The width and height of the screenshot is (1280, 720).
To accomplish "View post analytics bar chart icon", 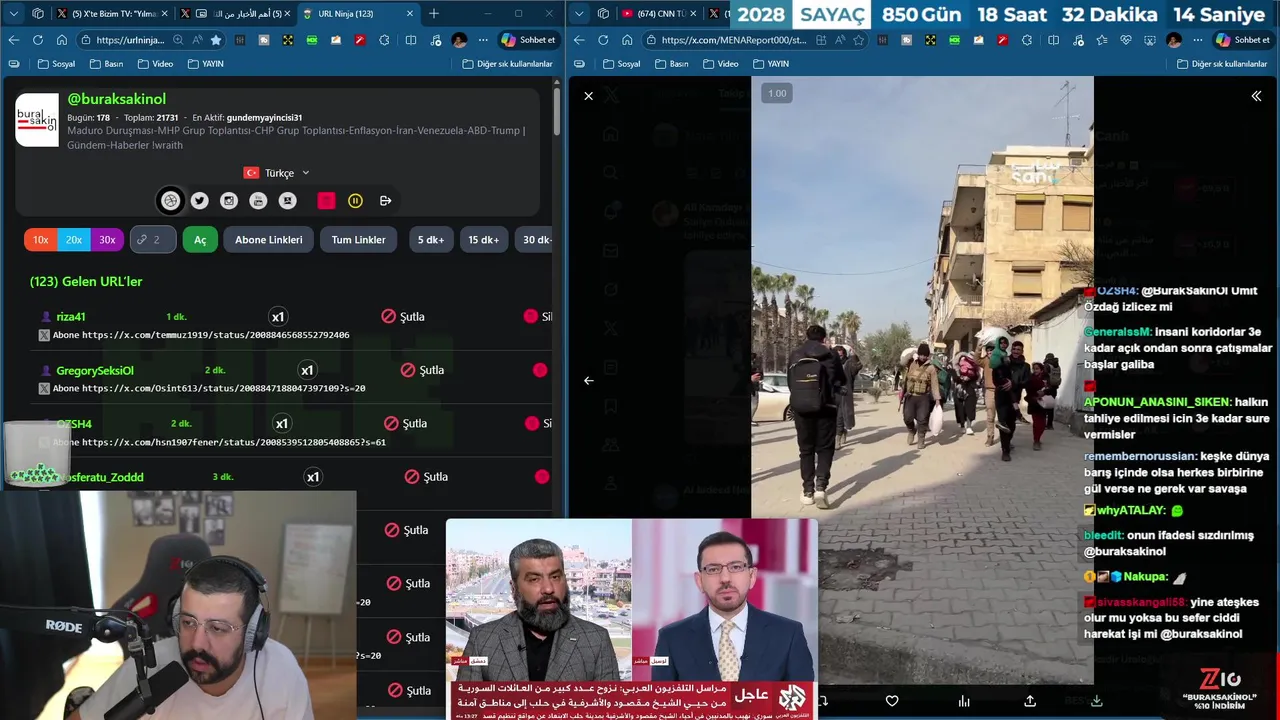I will 964,702.
